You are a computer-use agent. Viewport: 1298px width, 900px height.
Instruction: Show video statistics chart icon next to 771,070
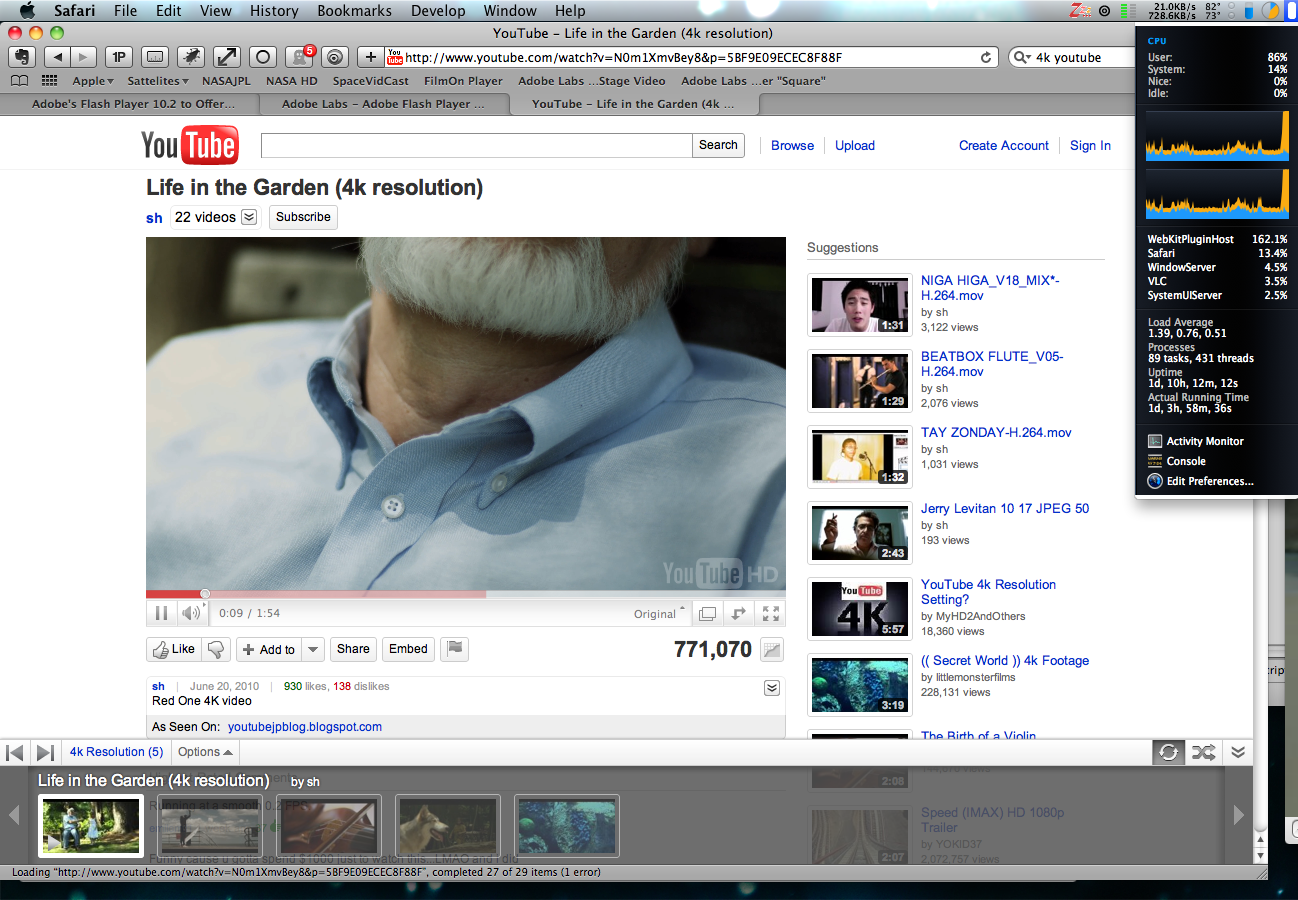click(x=771, y=649)
